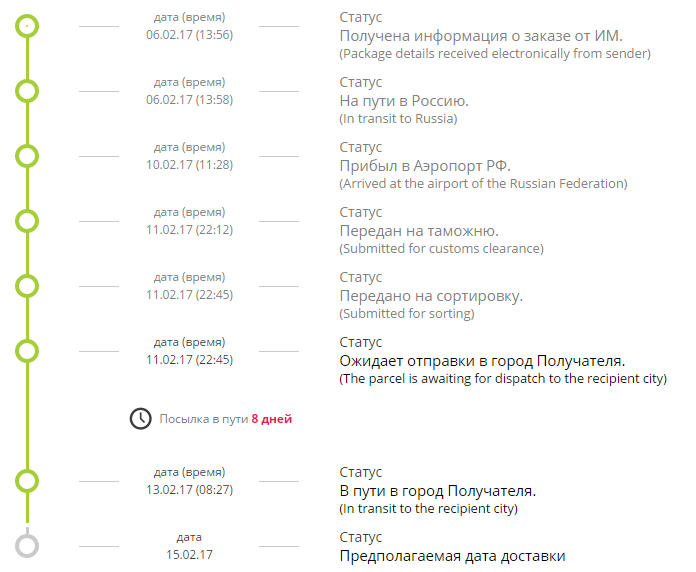Click the date 11.02.17 (22:12)

189,229
